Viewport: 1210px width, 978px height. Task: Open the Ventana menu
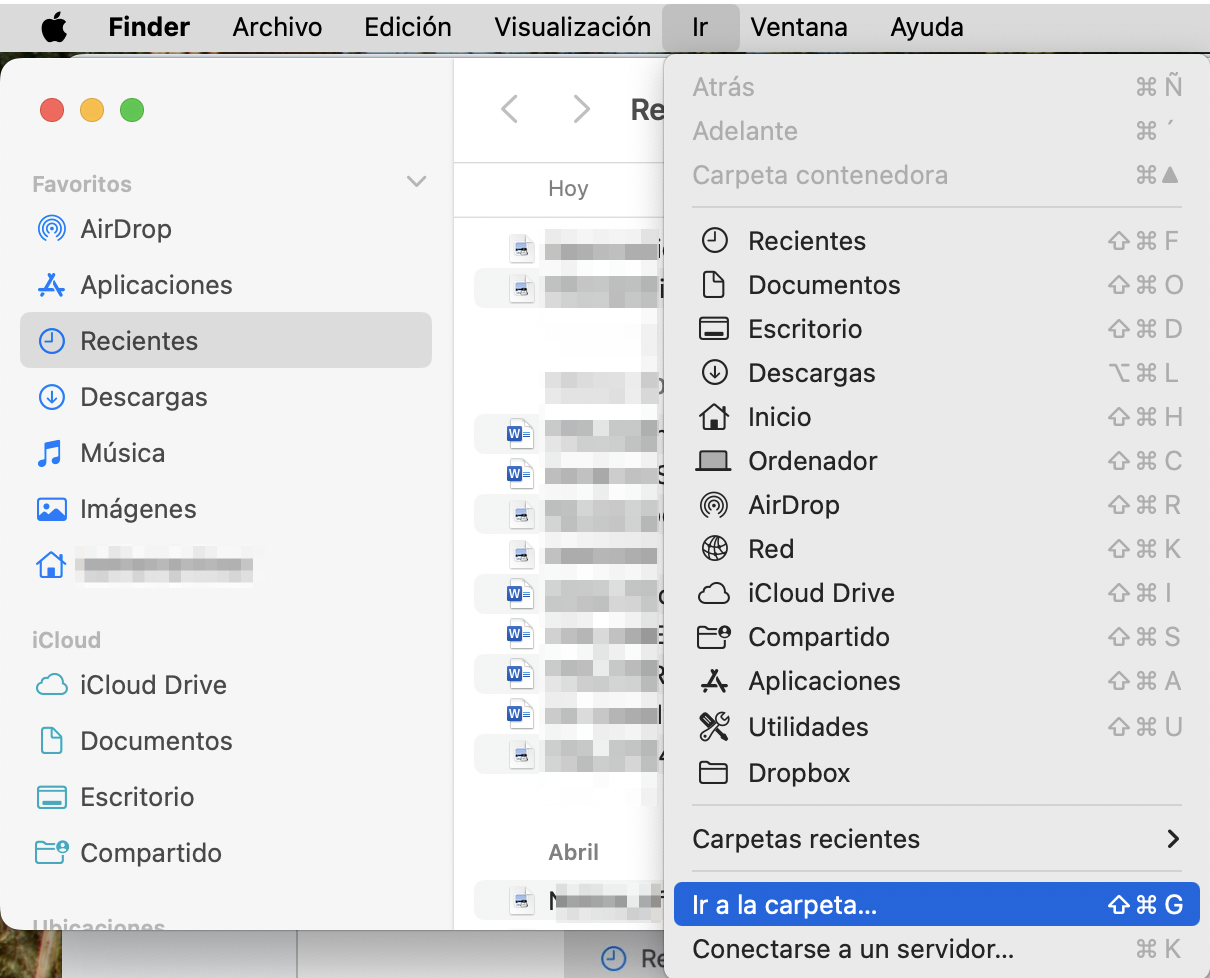click(x=799, y=27)
